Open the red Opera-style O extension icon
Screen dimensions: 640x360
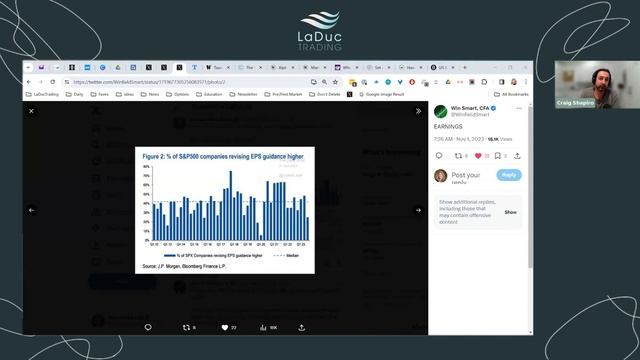tap(412, 82)
